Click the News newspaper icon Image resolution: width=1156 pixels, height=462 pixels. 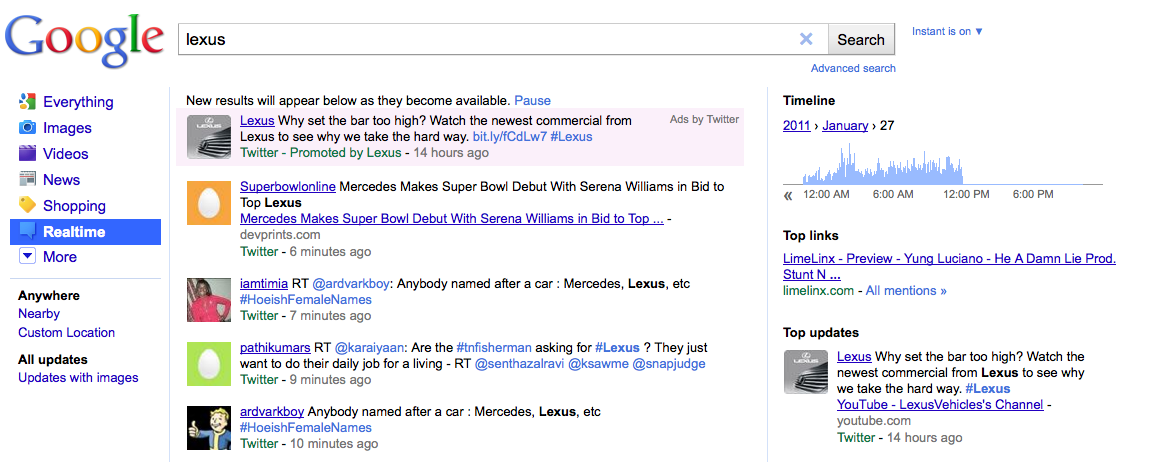(28, 179)
